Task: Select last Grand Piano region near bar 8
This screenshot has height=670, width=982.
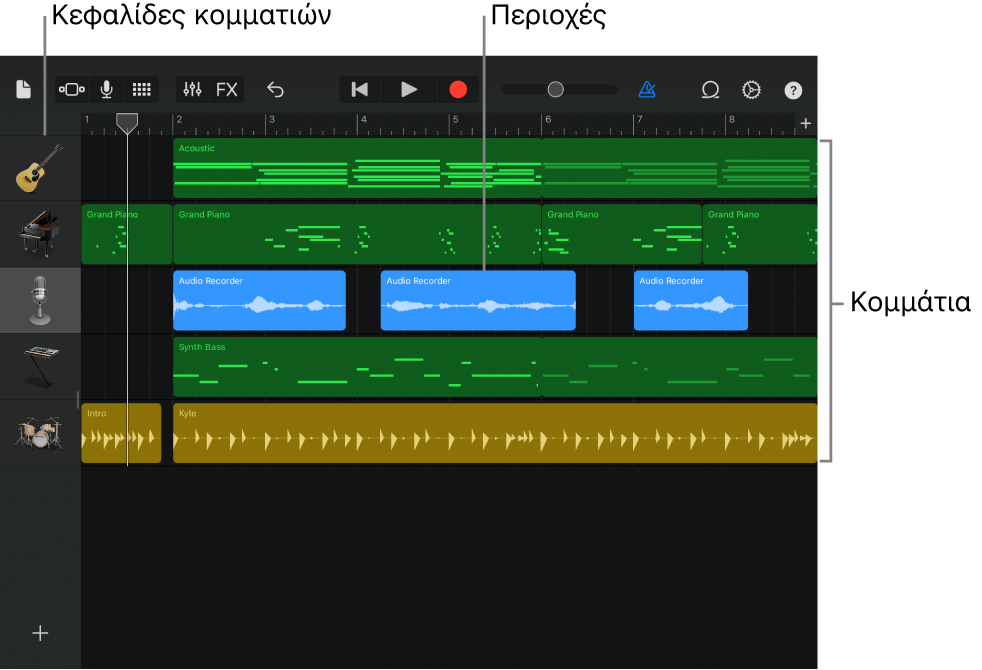Action: pyautogui.click(x=760, y=234)
